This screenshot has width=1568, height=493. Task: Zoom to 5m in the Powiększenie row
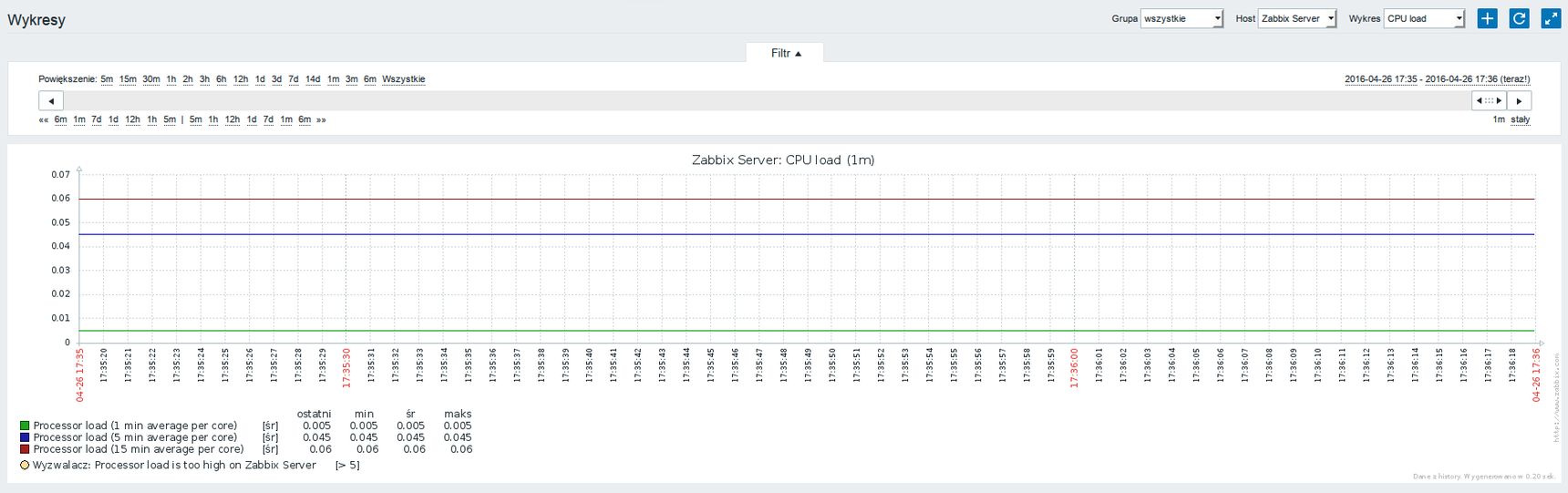[107, 79]
